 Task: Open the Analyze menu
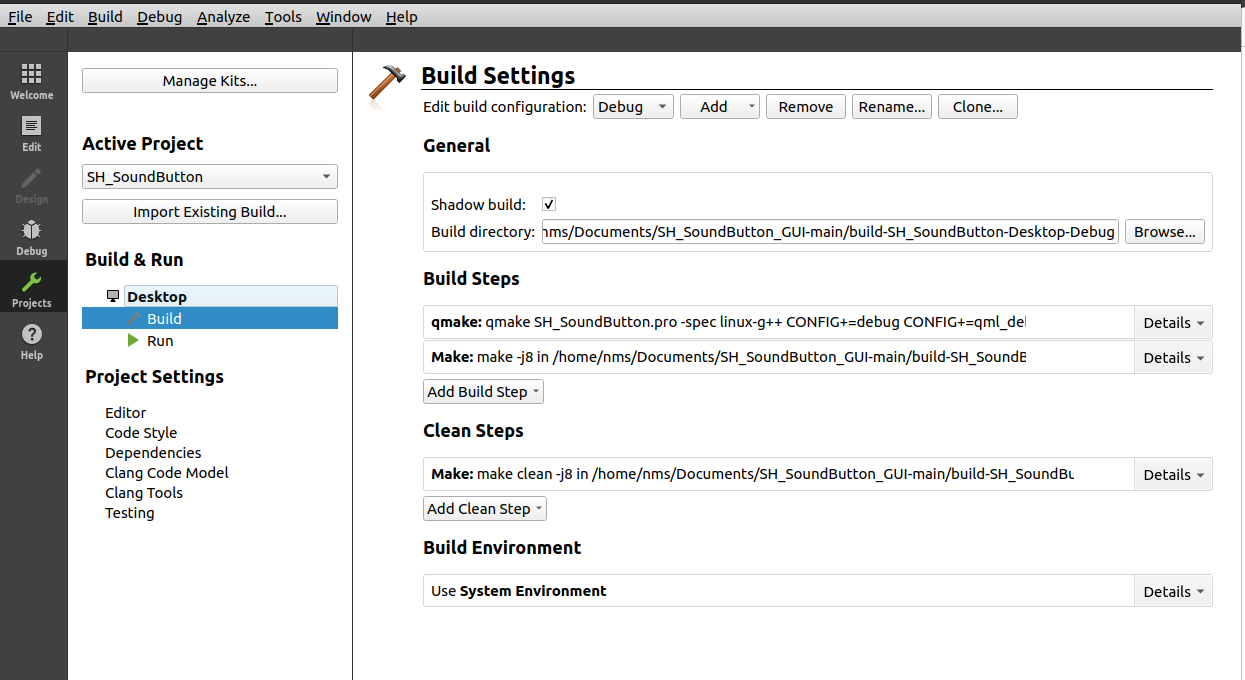[x=223, y=17]
